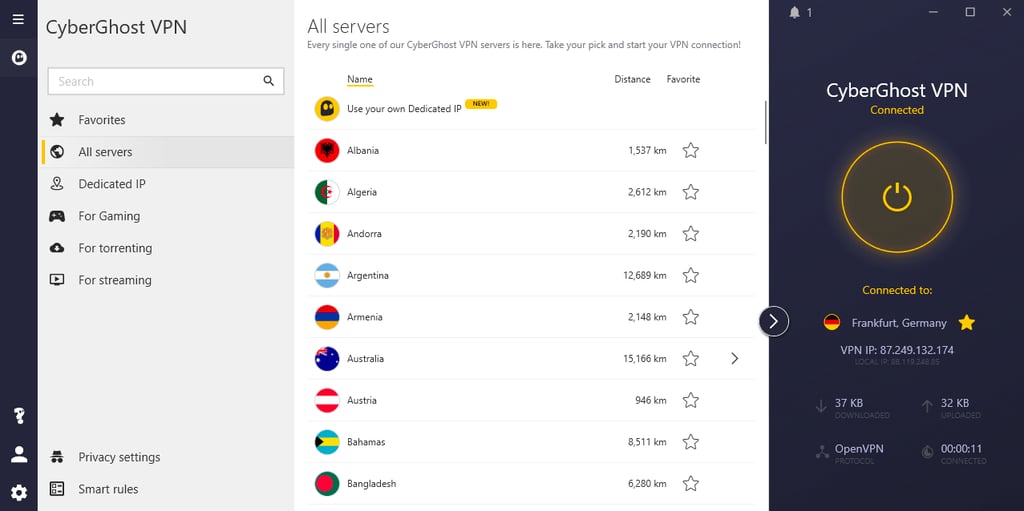The width and height of the screenshot is (1024, 511).
Task: Click the server list scrollbar
Action: [765, 122]
